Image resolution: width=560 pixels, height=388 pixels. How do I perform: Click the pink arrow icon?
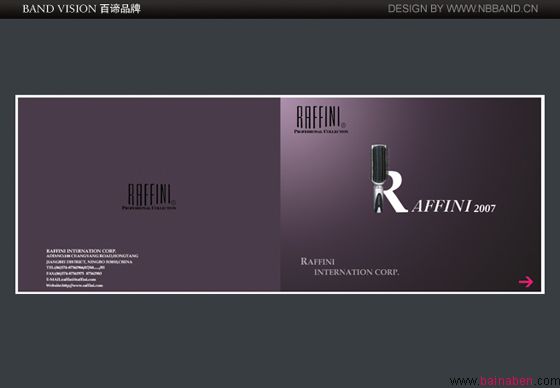pyautogui.click(x=526, y=282)
